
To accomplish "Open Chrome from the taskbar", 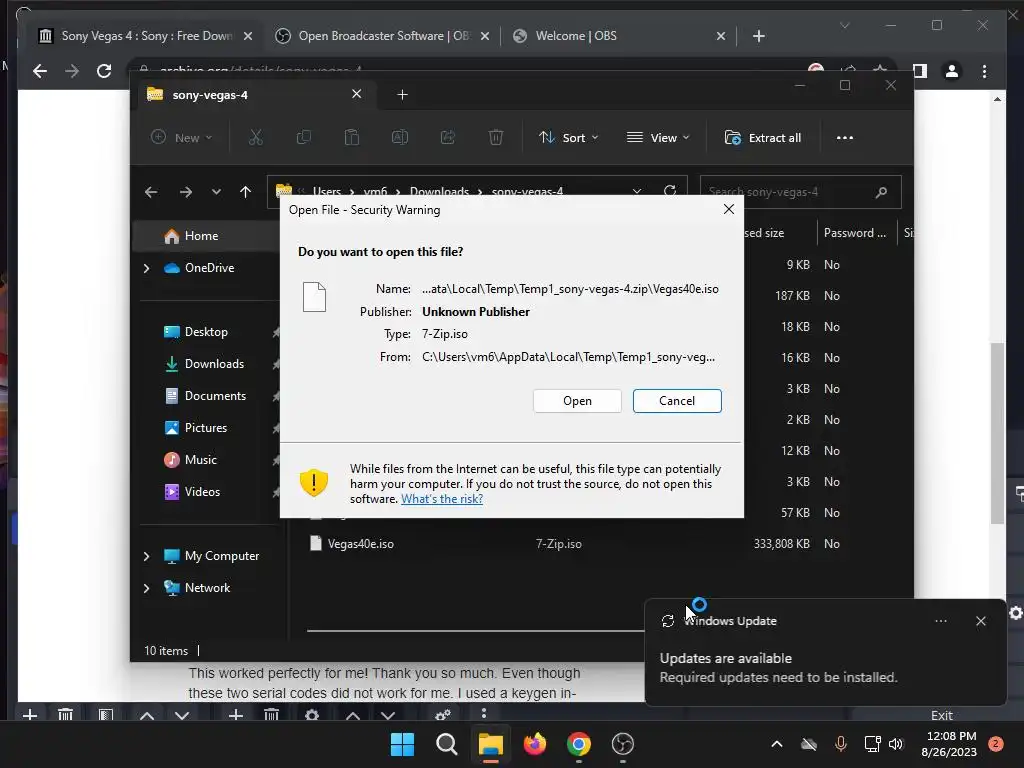I will pos(579,744).
